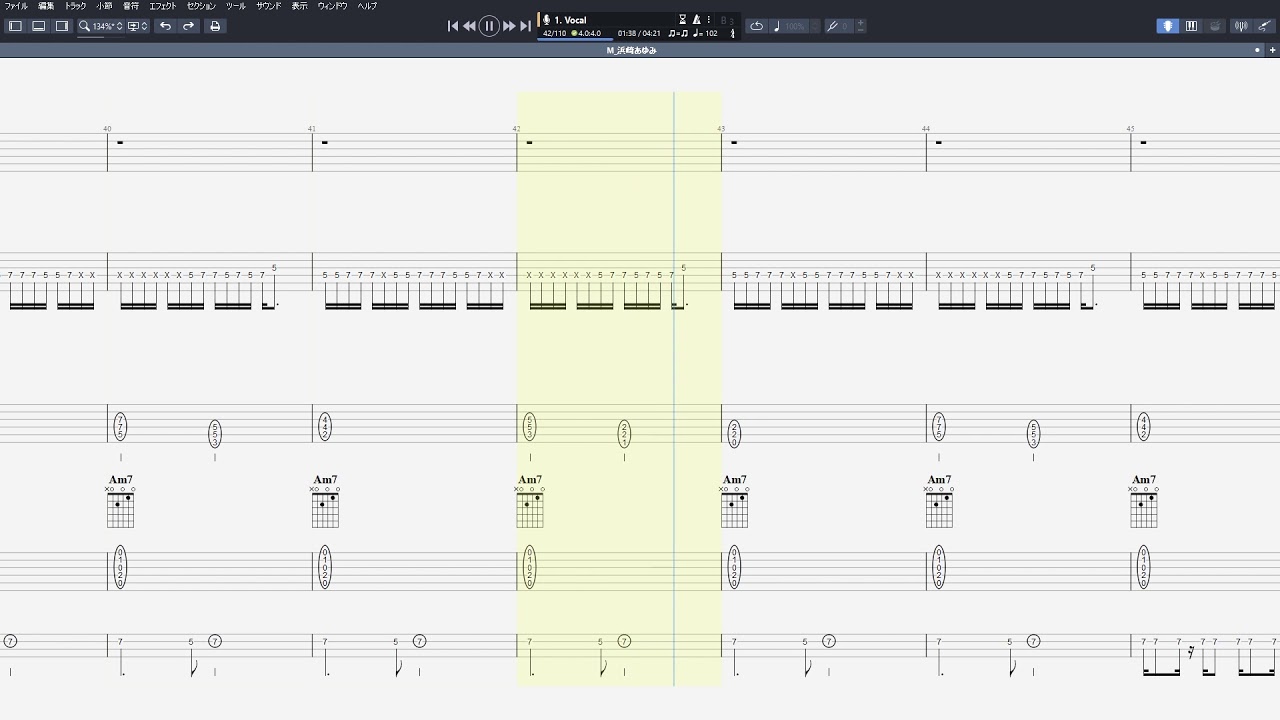Click the undo arrow icon
This screenshot has height=720, width=1280.
coord(165,26)
